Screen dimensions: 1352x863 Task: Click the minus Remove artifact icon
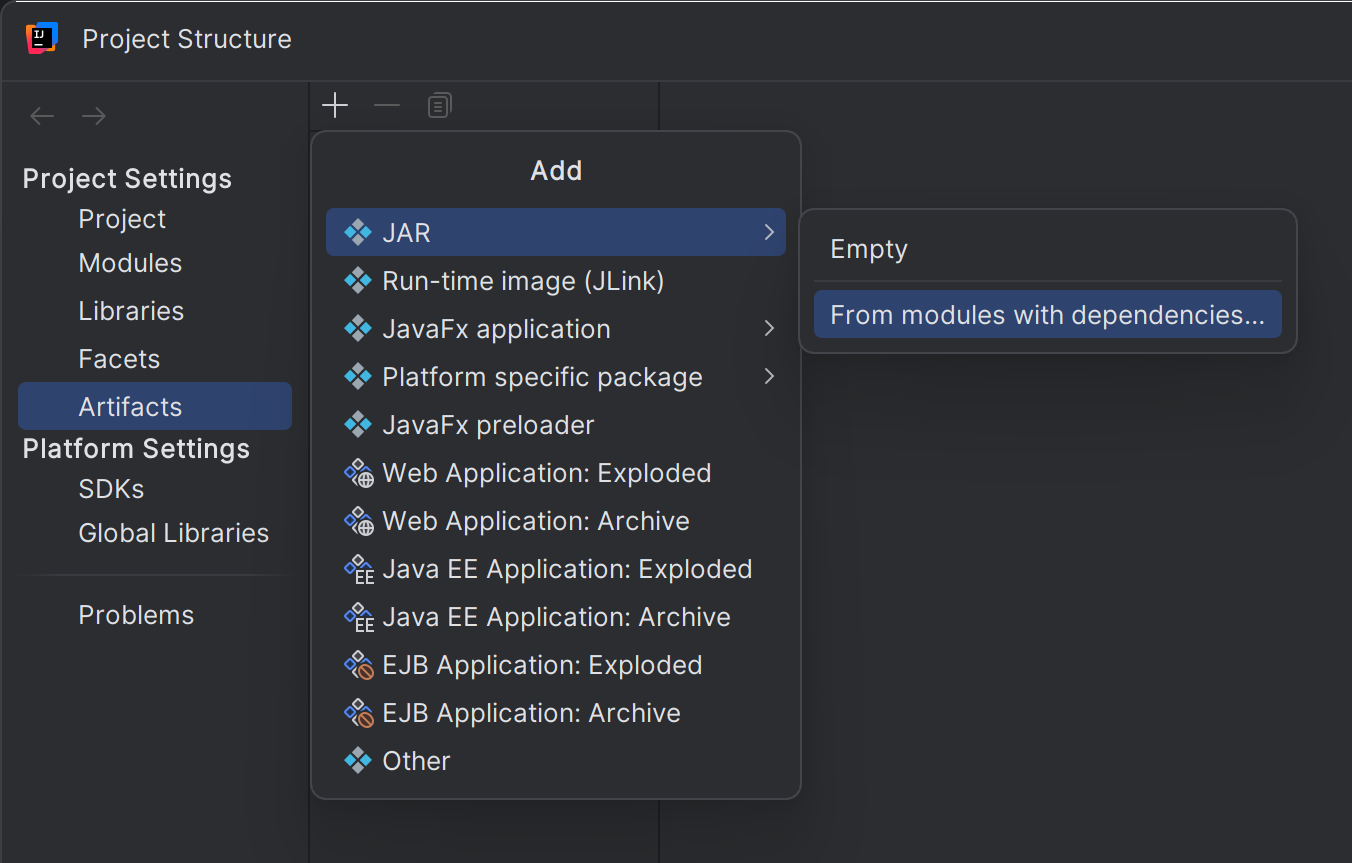pos(387,106)
